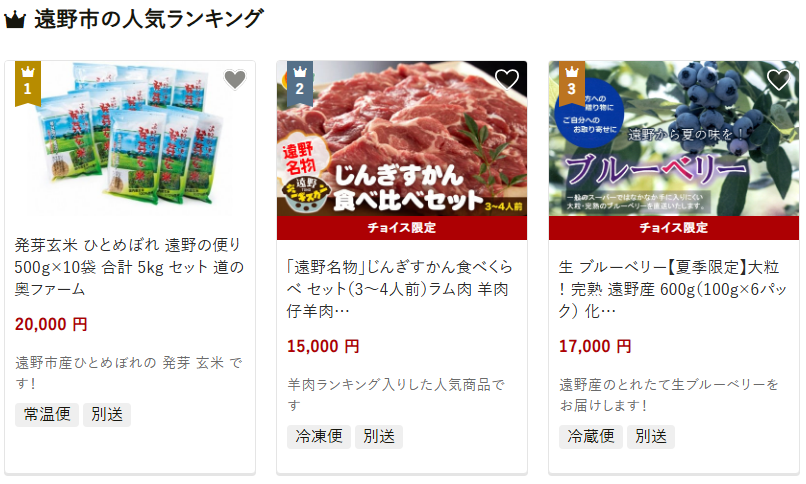This screenshot has height=484, width=806.
Task: Click 別送 tag on the blueberry product
Action: click(651, 437)
